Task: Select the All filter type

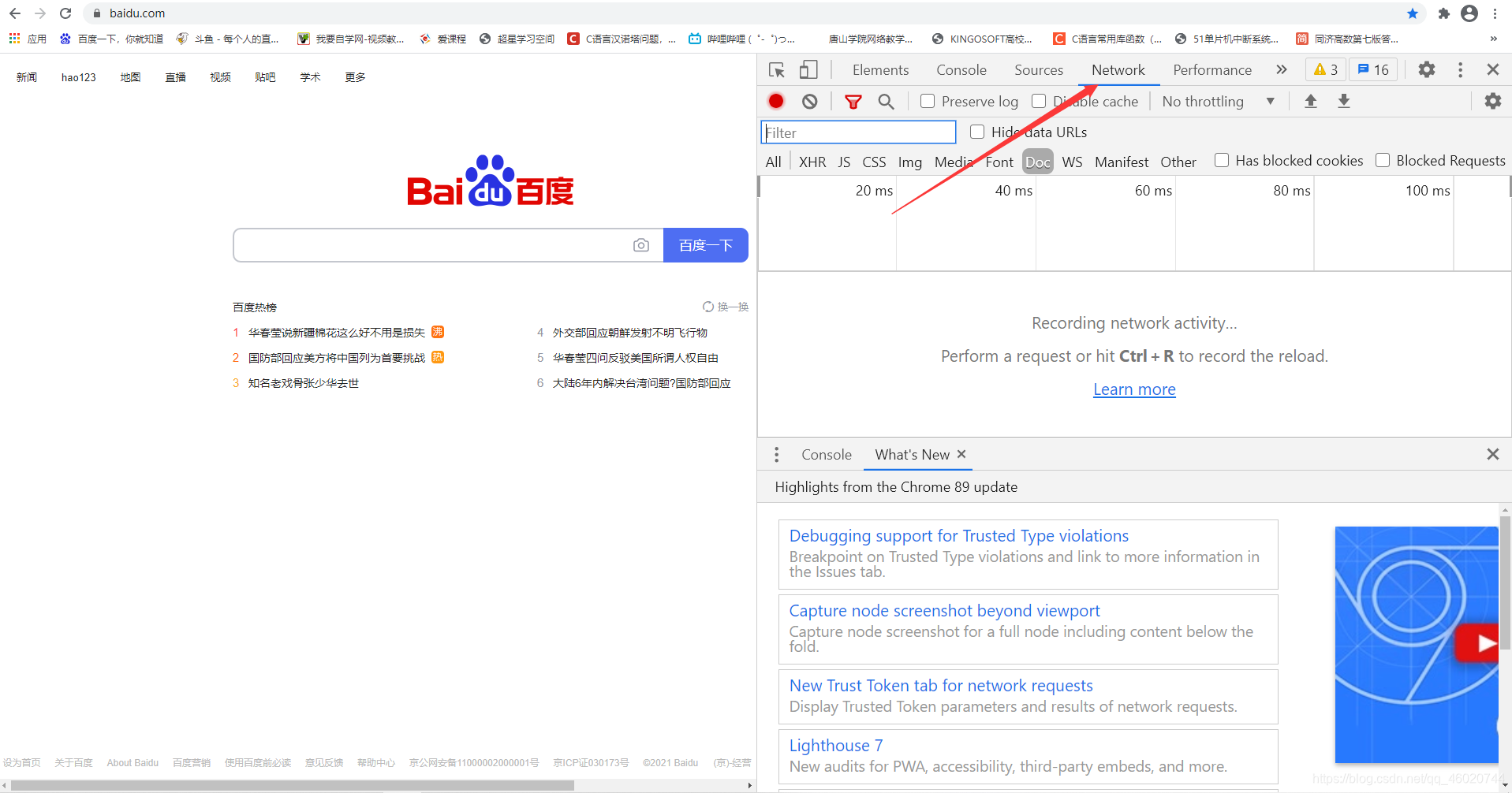Action: [x=774, y=162]
